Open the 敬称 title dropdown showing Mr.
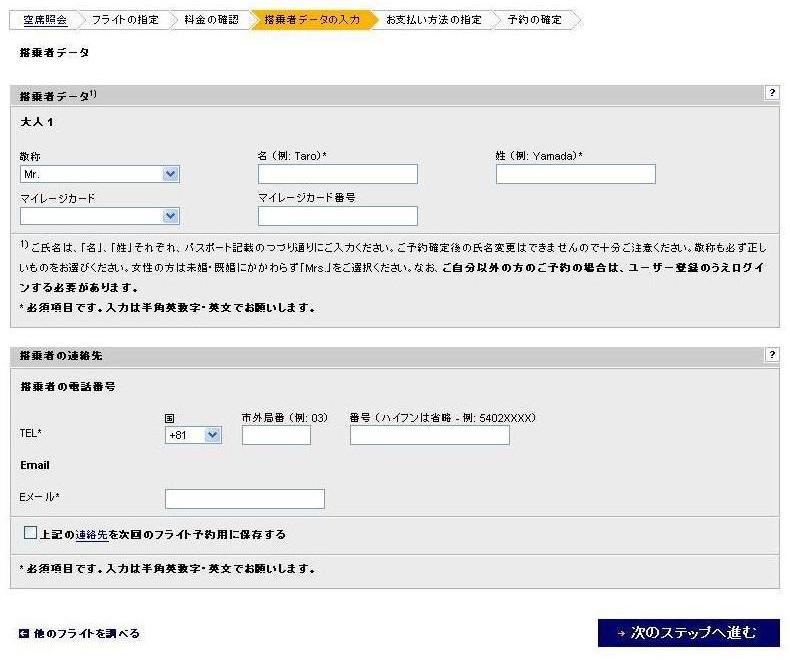This screenshot has width=790, height=660. tap(99, 174)
